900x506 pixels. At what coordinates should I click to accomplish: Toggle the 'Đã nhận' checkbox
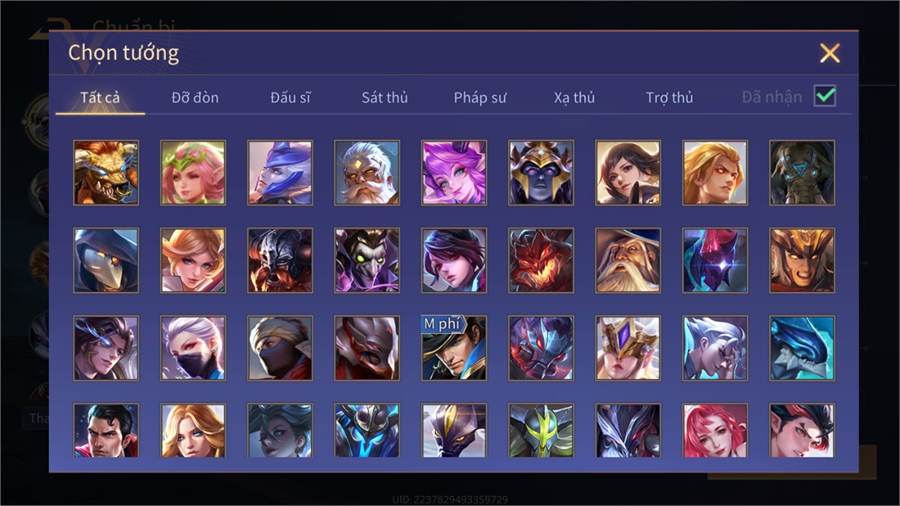(x=825, y=96)
